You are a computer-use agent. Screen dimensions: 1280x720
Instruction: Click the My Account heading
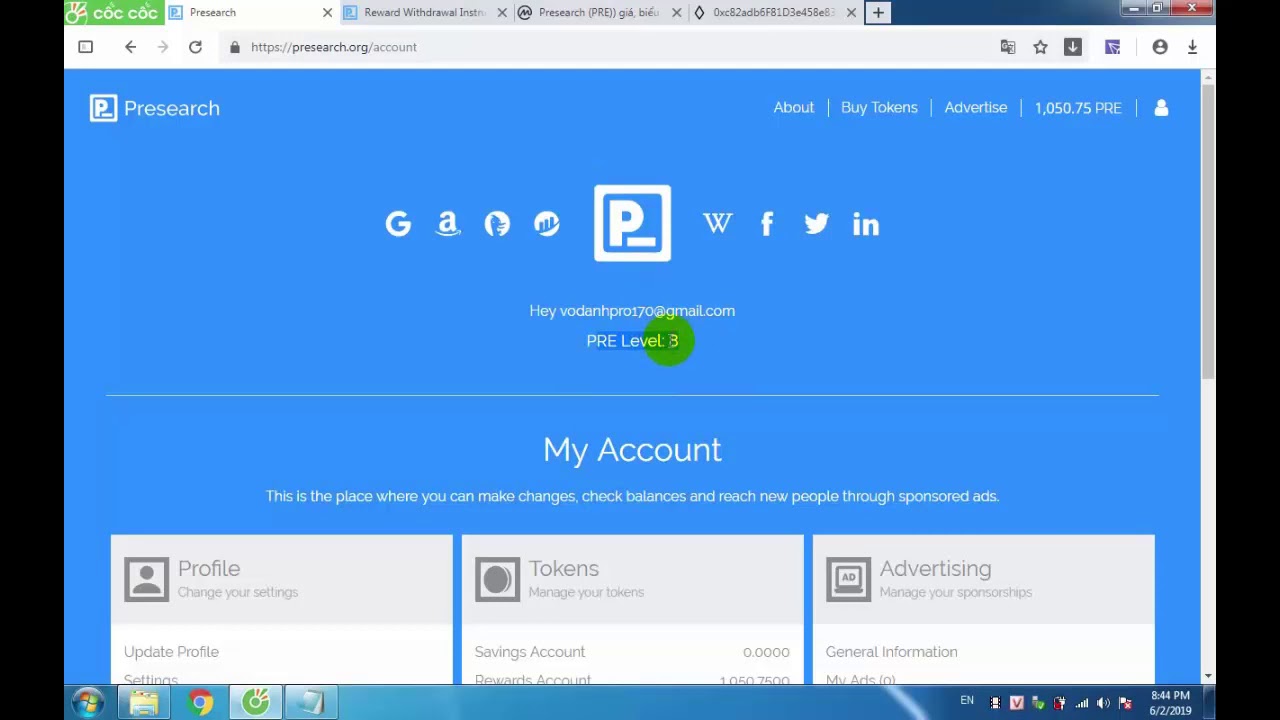coord(632,450)
